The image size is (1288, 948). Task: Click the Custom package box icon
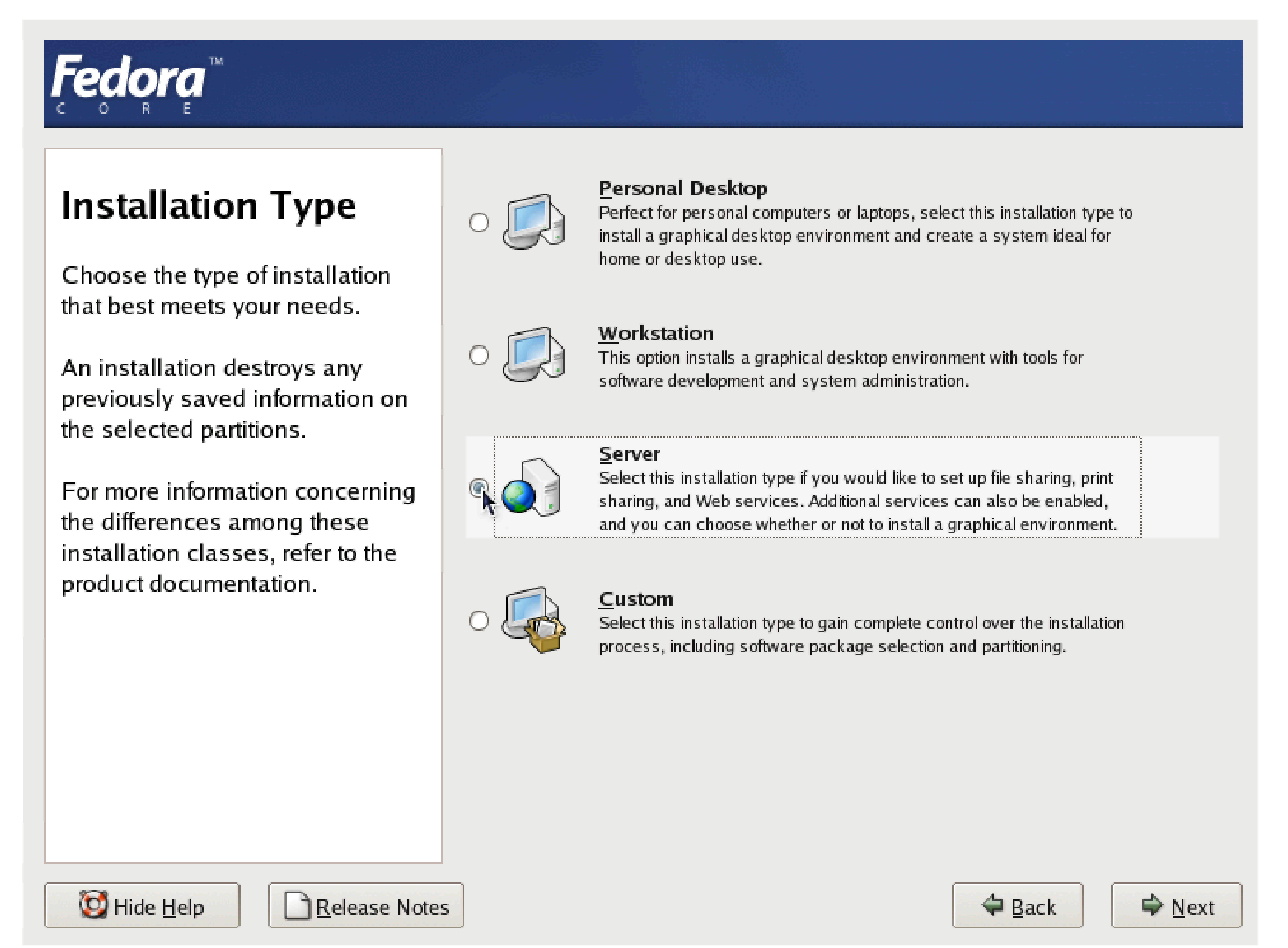534,620
